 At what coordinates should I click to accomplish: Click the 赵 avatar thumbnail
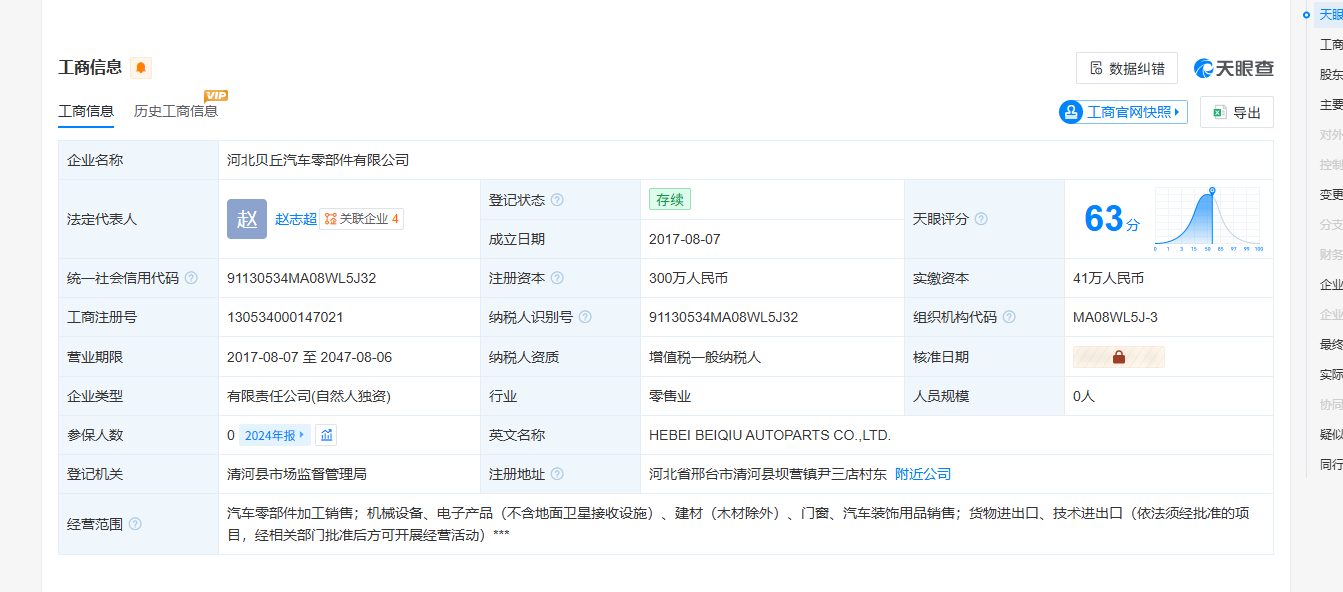pyautogui.click(x=247, y=219)
